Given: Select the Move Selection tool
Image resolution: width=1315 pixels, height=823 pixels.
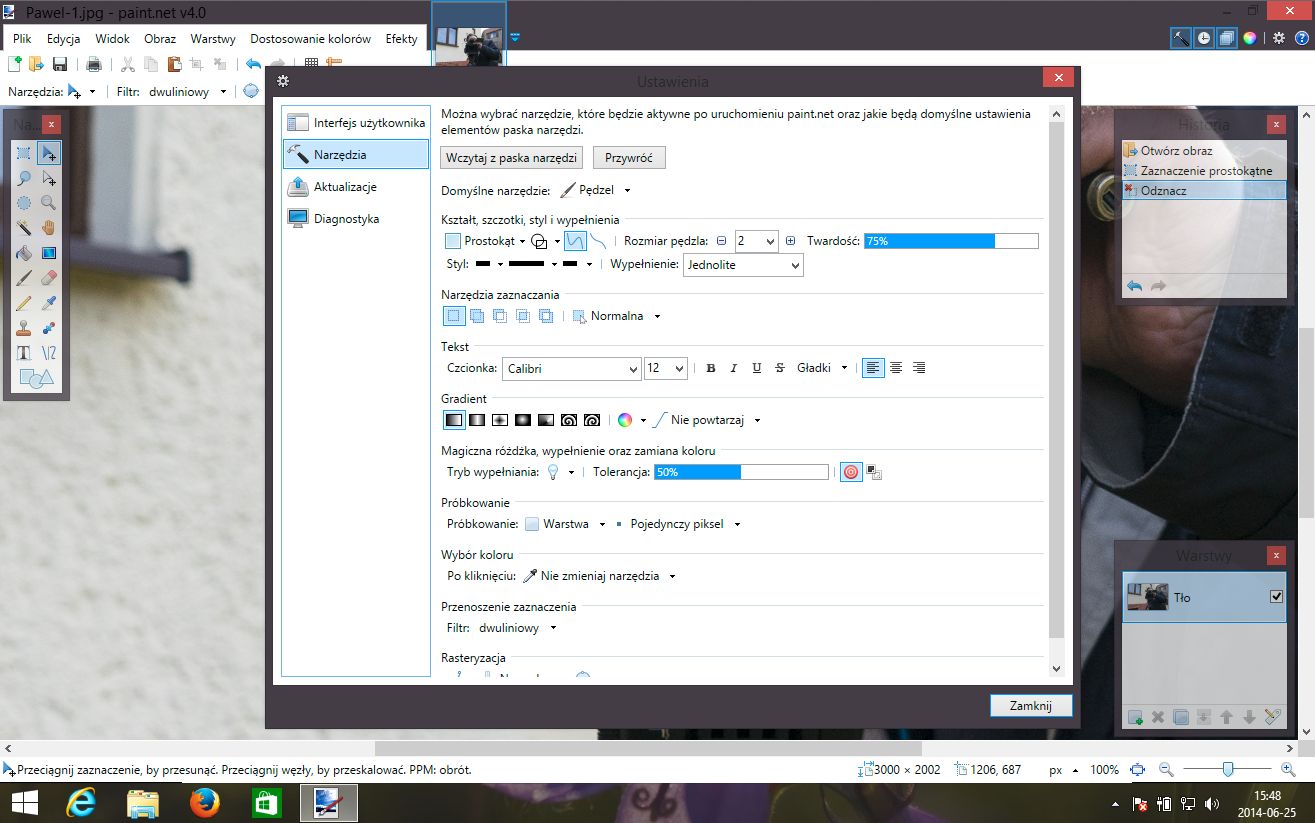Looking at the screenshot, I should pos(48,178).
